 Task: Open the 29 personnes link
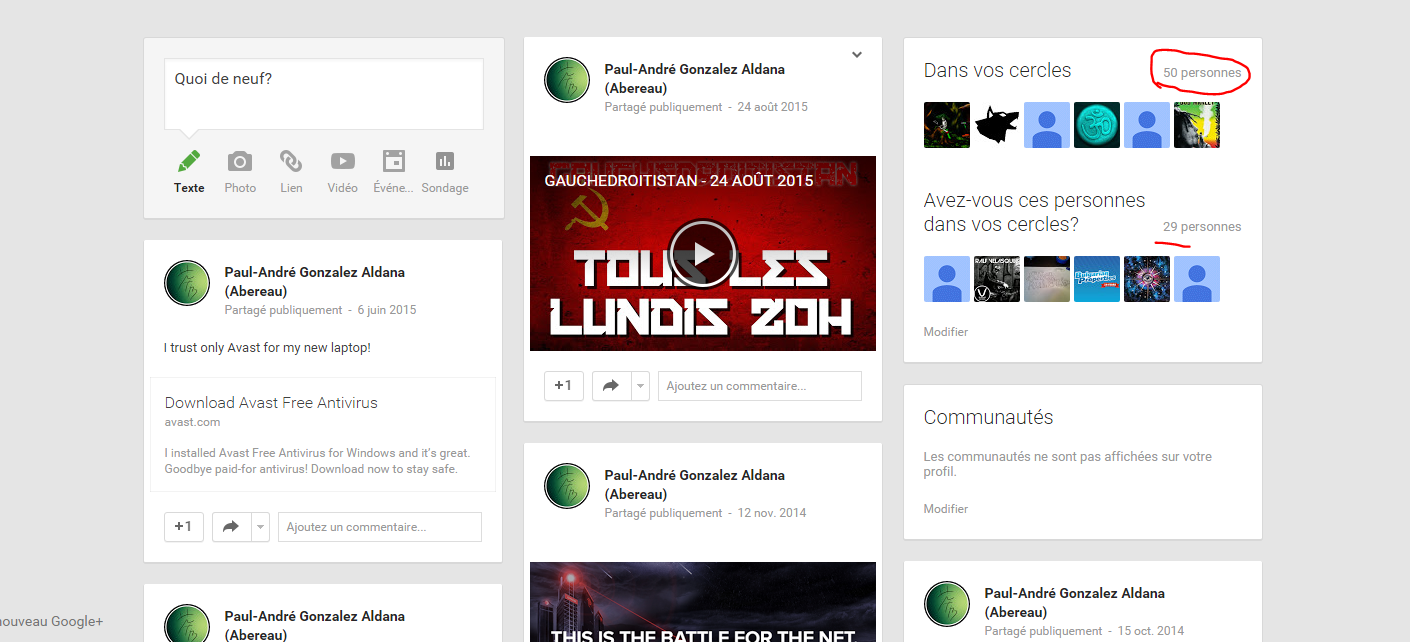click(x=1202, y=227)
